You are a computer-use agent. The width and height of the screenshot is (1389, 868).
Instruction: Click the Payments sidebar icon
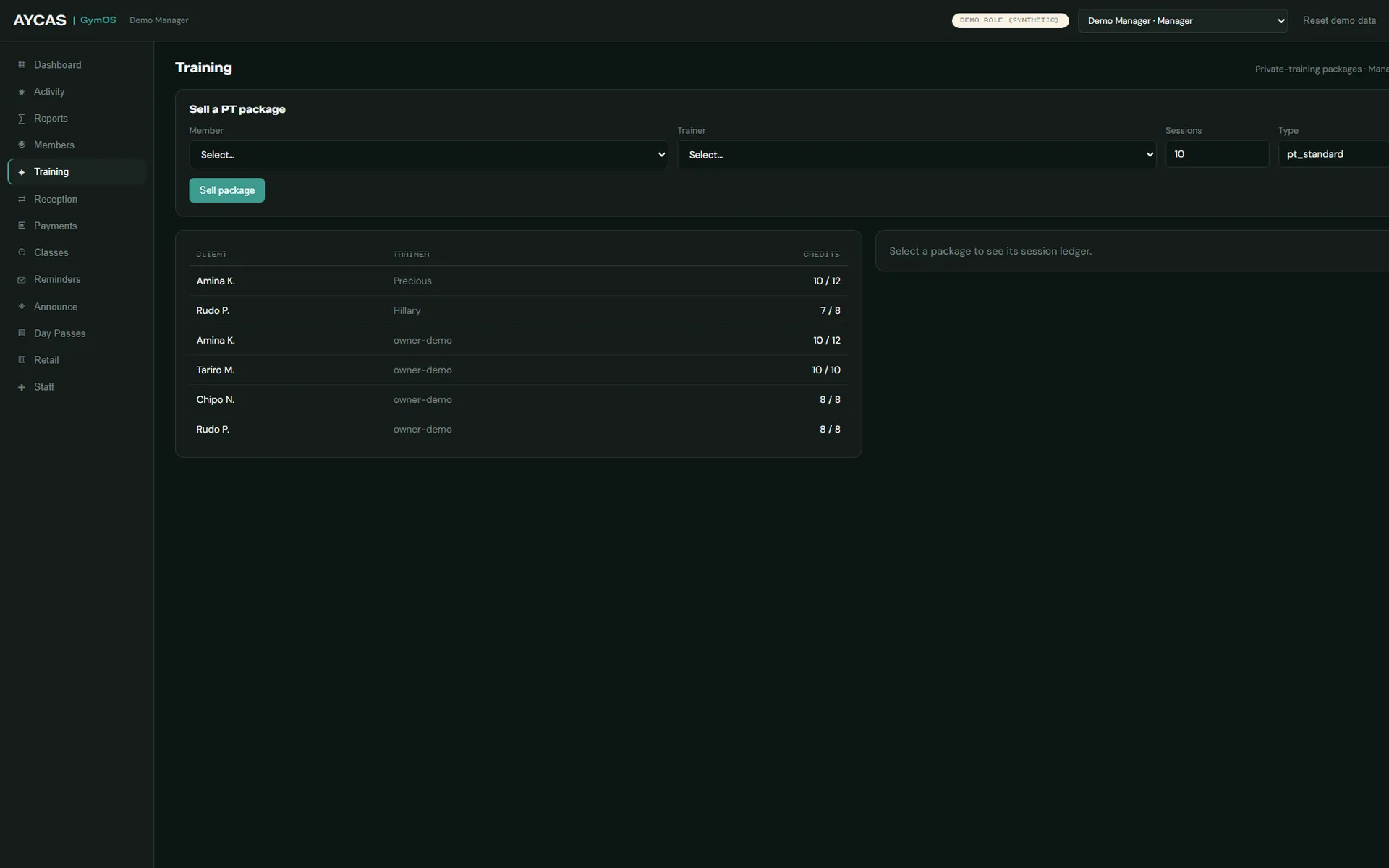click(x=22, y=226)
